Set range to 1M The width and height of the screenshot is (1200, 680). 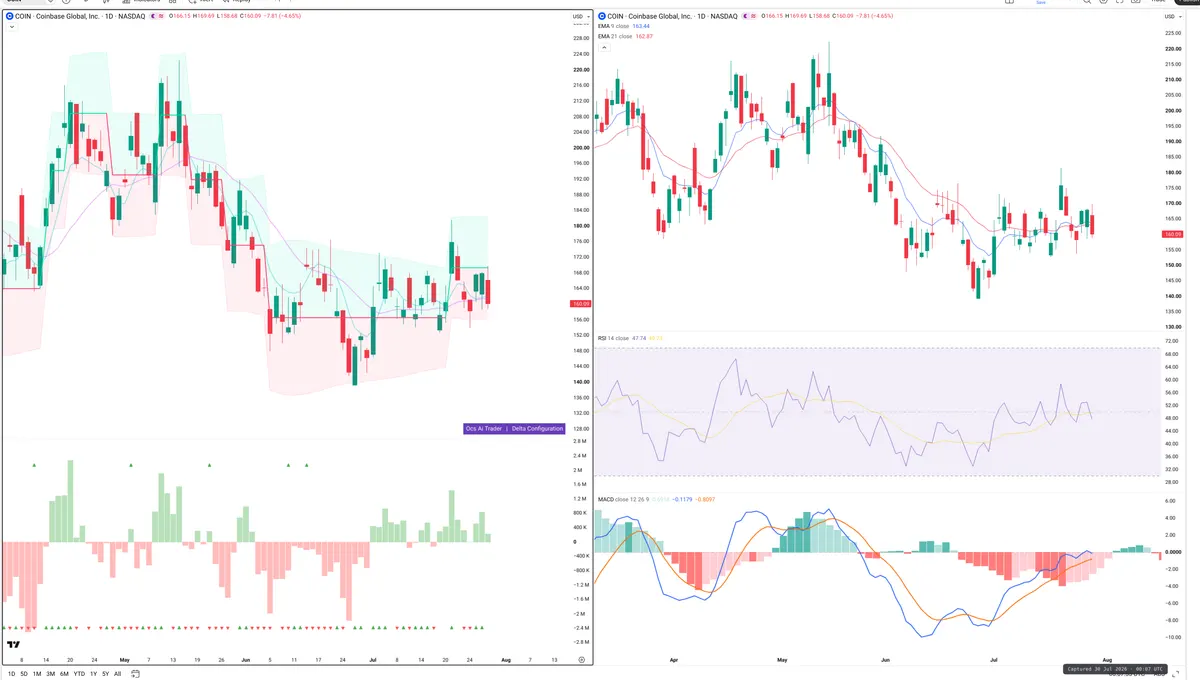37,674
